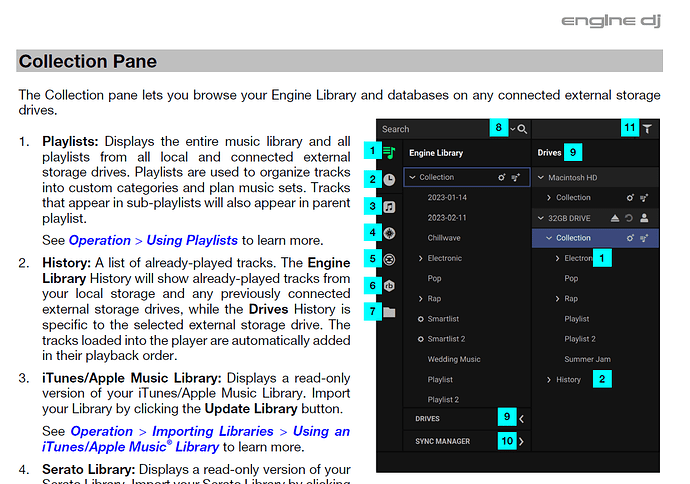Expand Rap under 32GB DRIVE

coord(558,299)
